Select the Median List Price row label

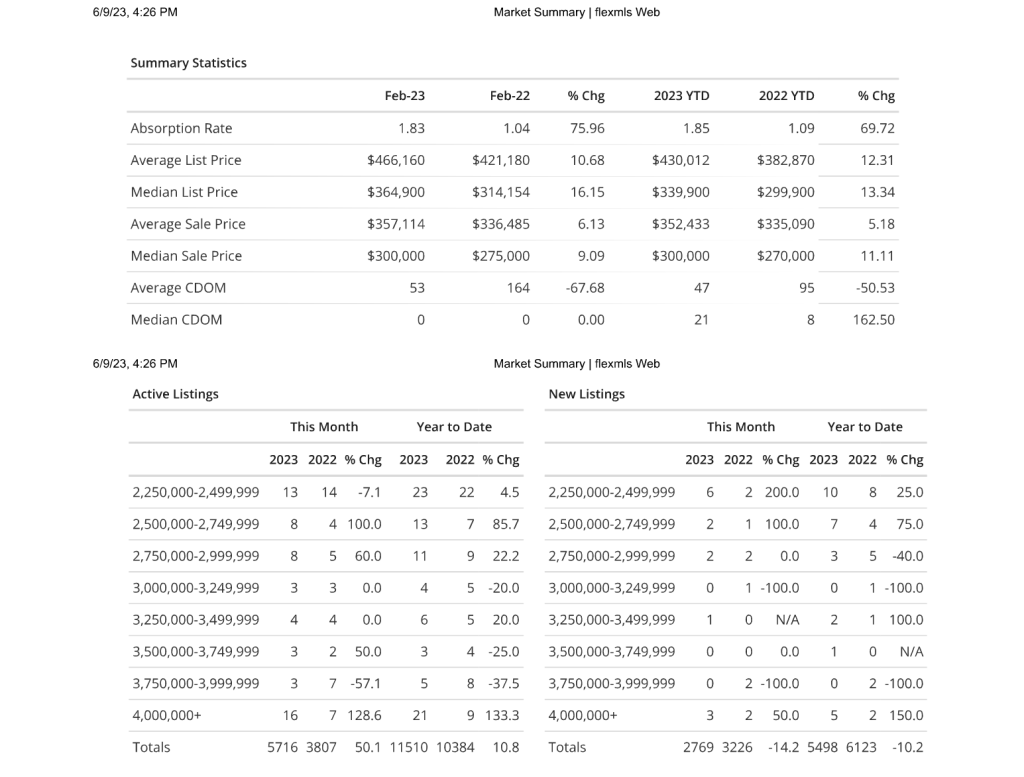184,192
